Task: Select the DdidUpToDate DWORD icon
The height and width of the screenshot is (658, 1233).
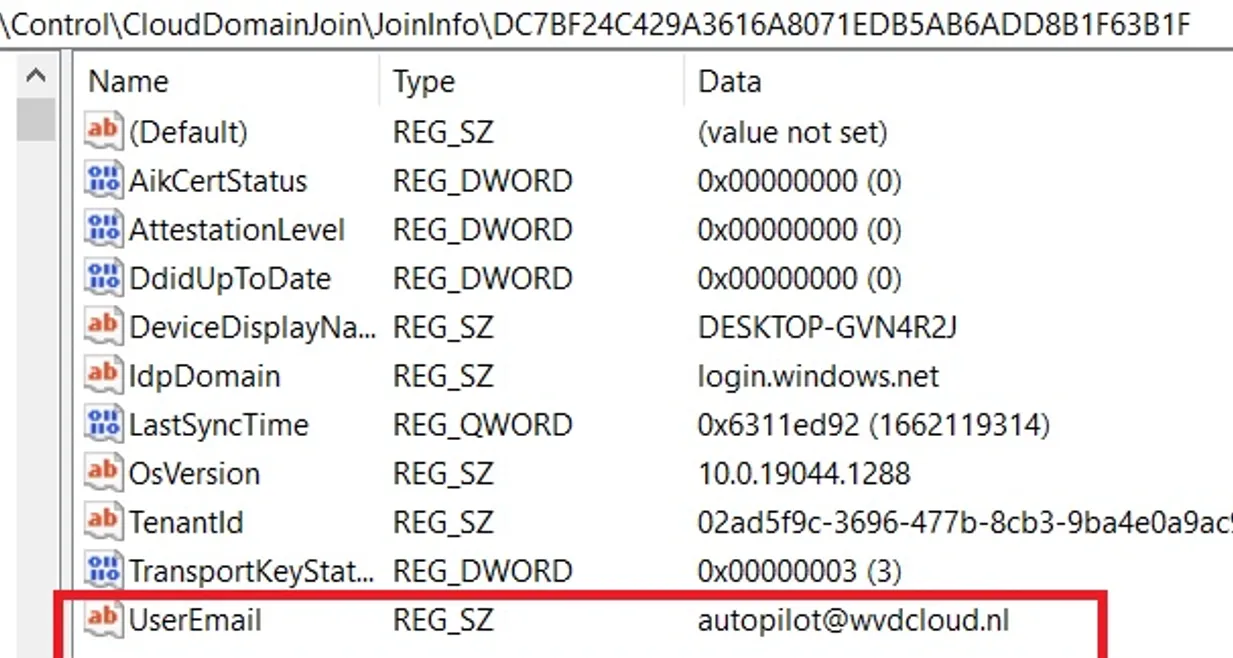Action: tap(103, 278)
